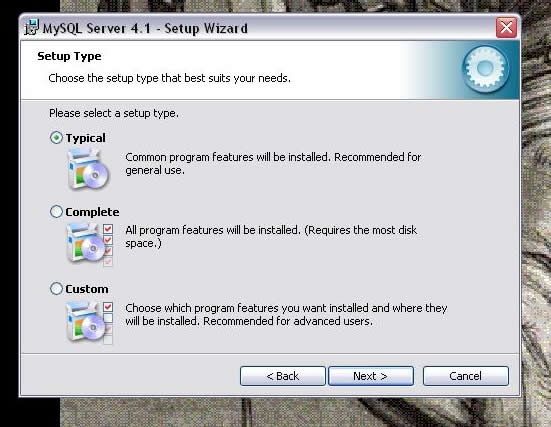
Task: Click the empty checkbox beside Custom icon
Action: click(x=108, y=318)
